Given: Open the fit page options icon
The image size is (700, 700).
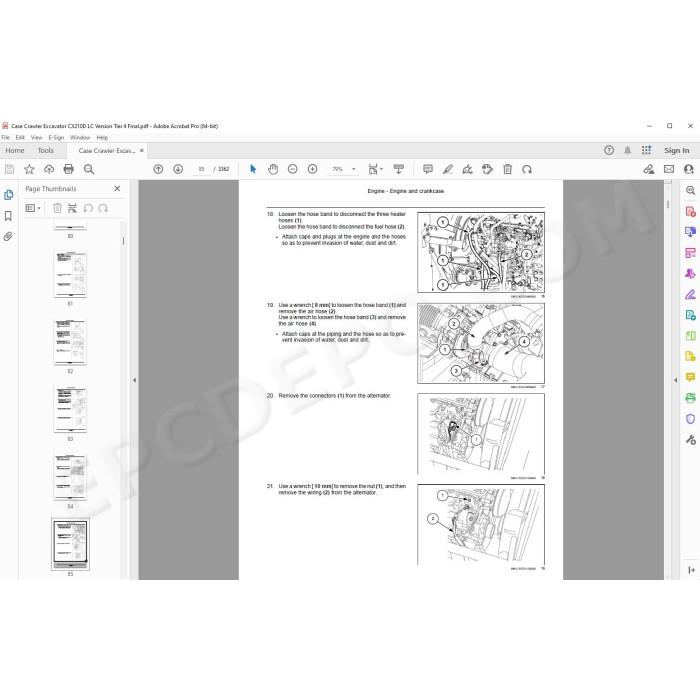Looking at the screenshot, I should pyautogui.click(x=375, y=169).
